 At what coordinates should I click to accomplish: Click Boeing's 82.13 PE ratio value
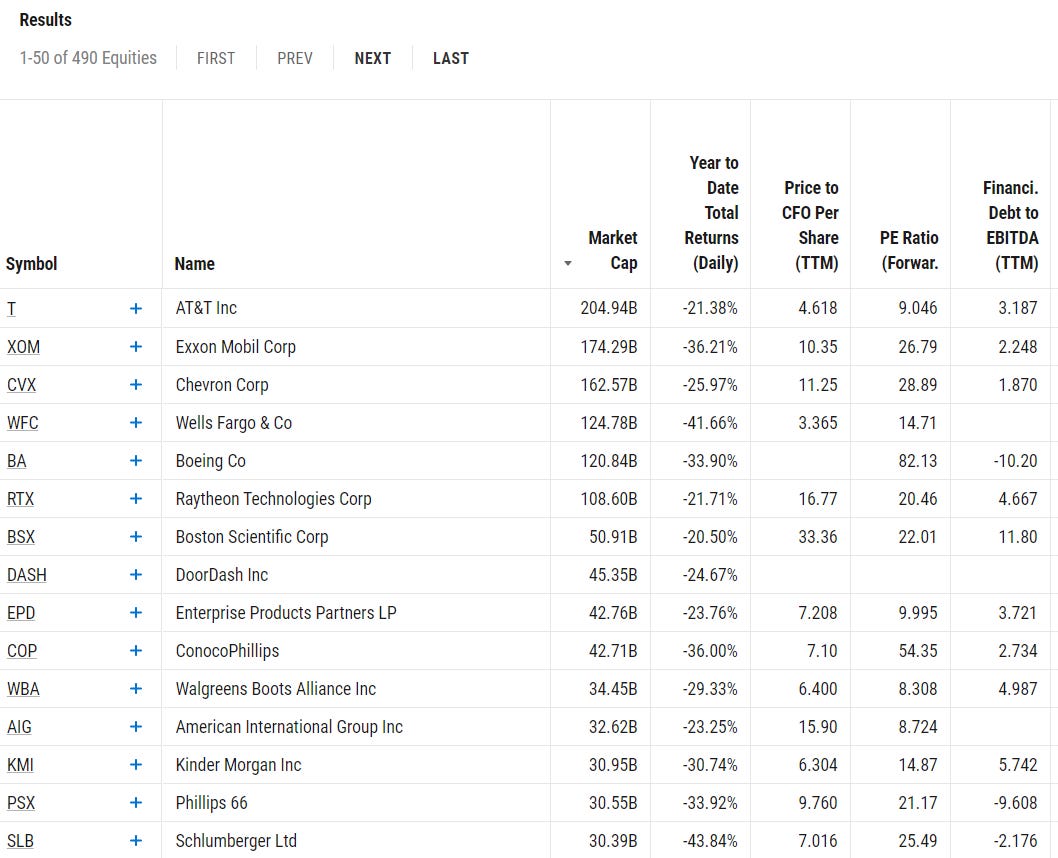point(918,461)
